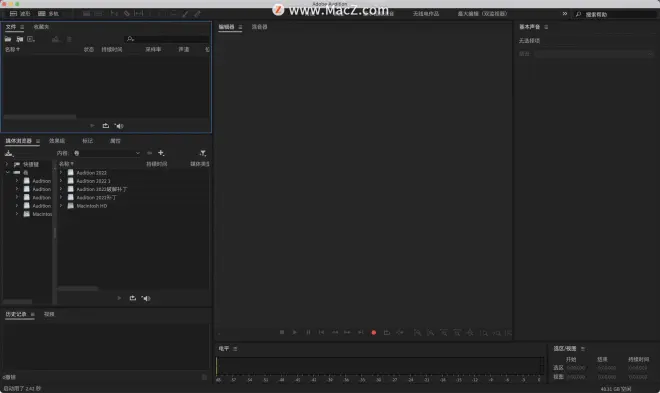The image size is (660, 393).
Task: Open the 内容 contents location dropdown
Action: (107, 153)
